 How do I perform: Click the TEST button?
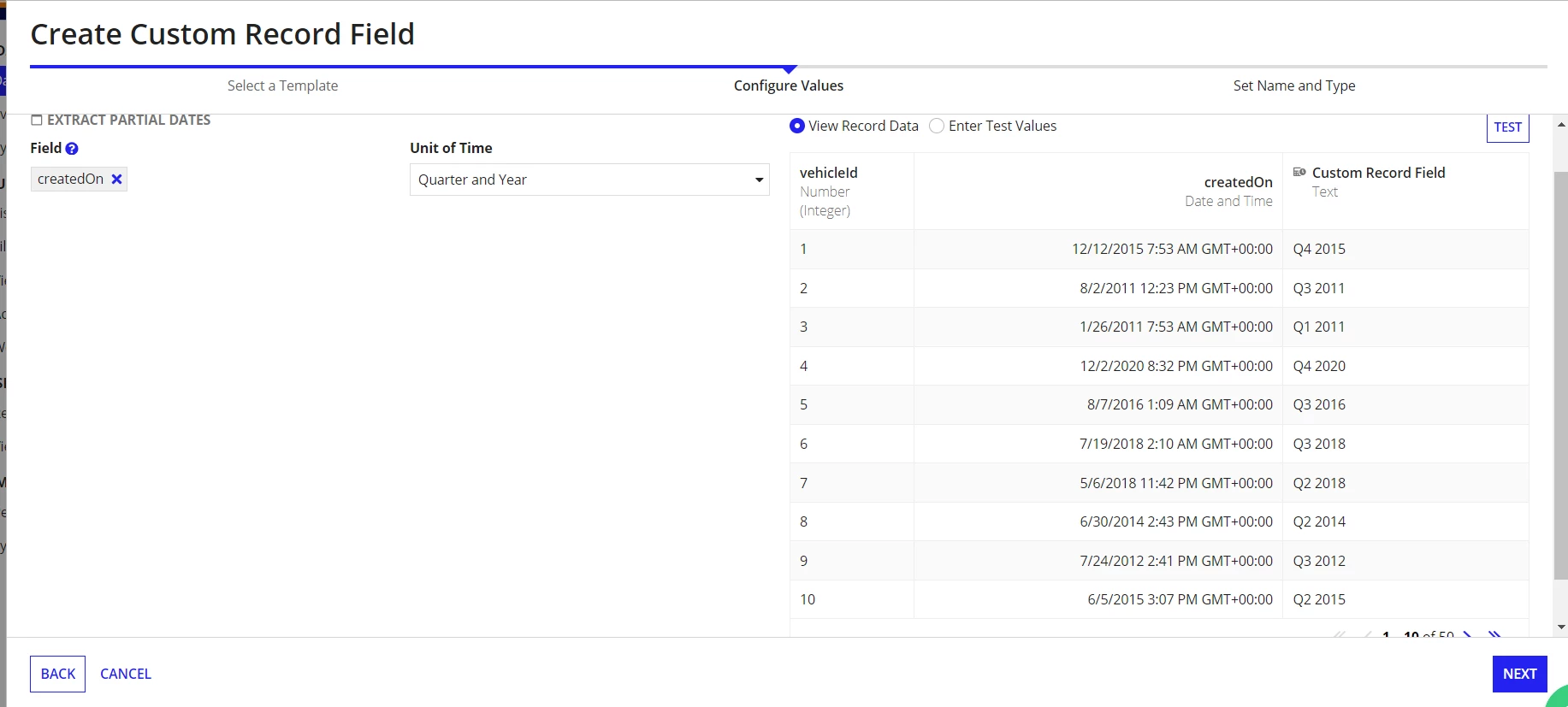click(1507, 127)
